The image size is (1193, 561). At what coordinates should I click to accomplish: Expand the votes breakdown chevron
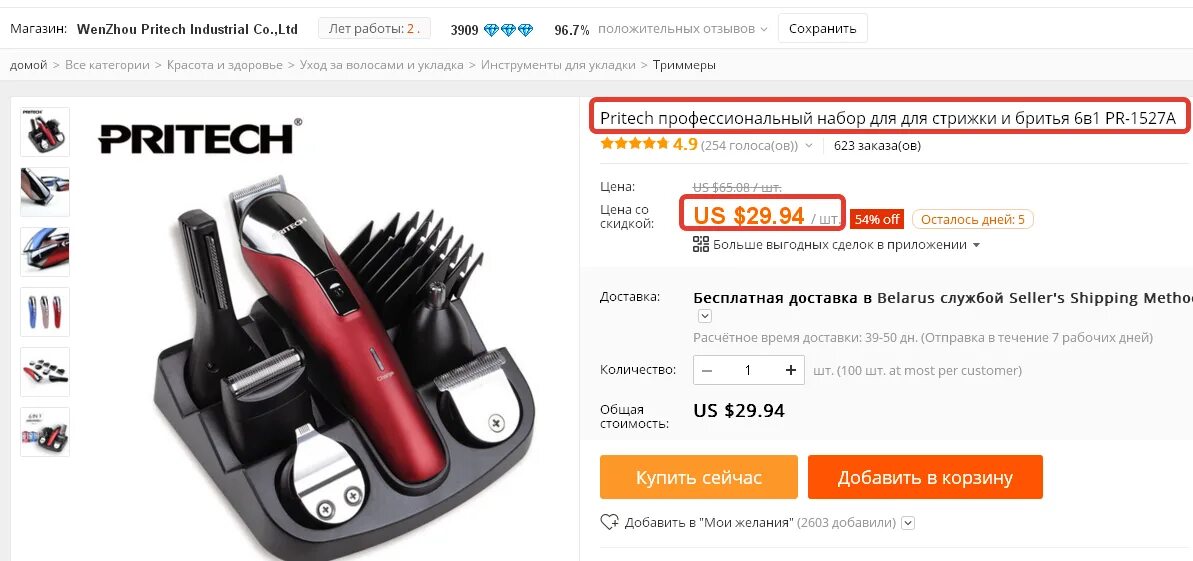pos(808,145)
